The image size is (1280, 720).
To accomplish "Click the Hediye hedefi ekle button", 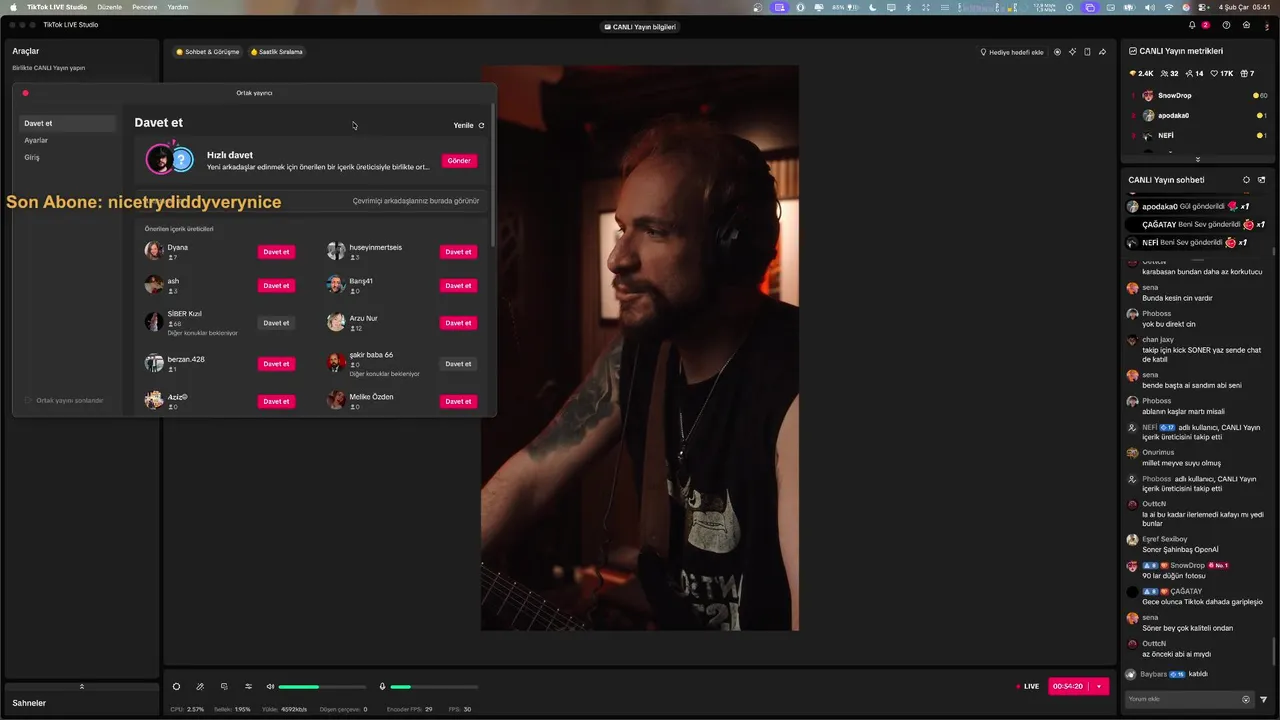I will [1011, 52].
